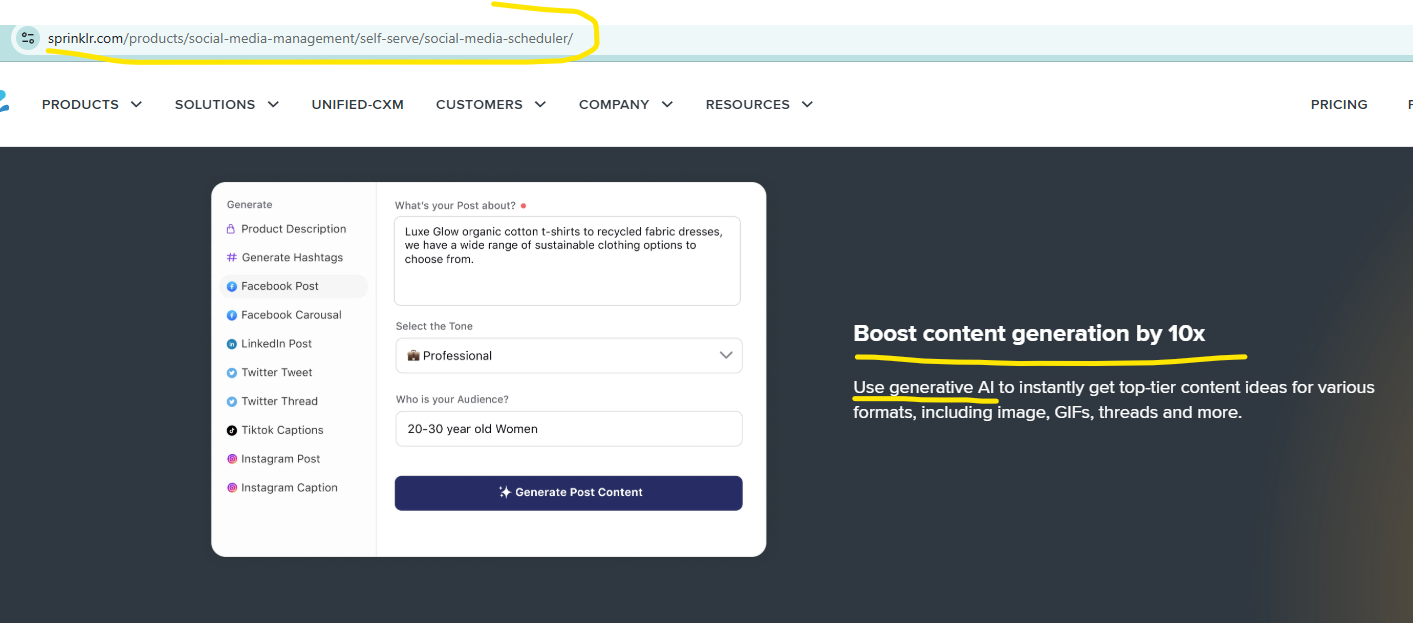Select Facebook Post option
This screenshot has height=623, width=1413.
293,286
